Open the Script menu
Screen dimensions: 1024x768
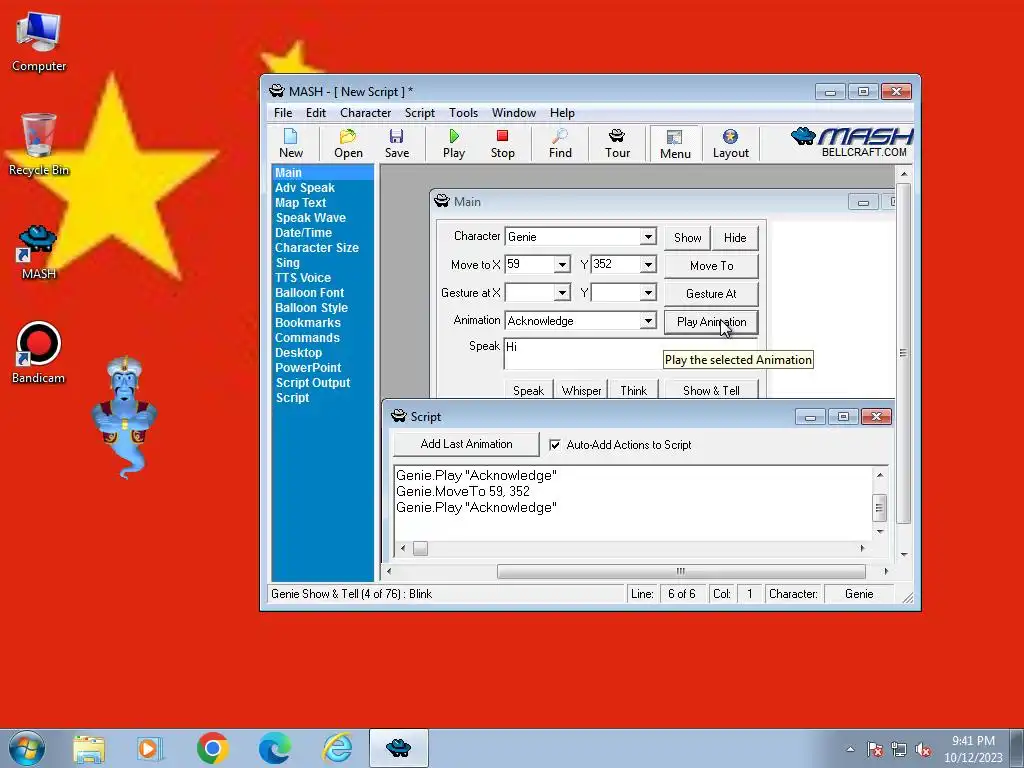pyautogui.click(x=419, y=113)
